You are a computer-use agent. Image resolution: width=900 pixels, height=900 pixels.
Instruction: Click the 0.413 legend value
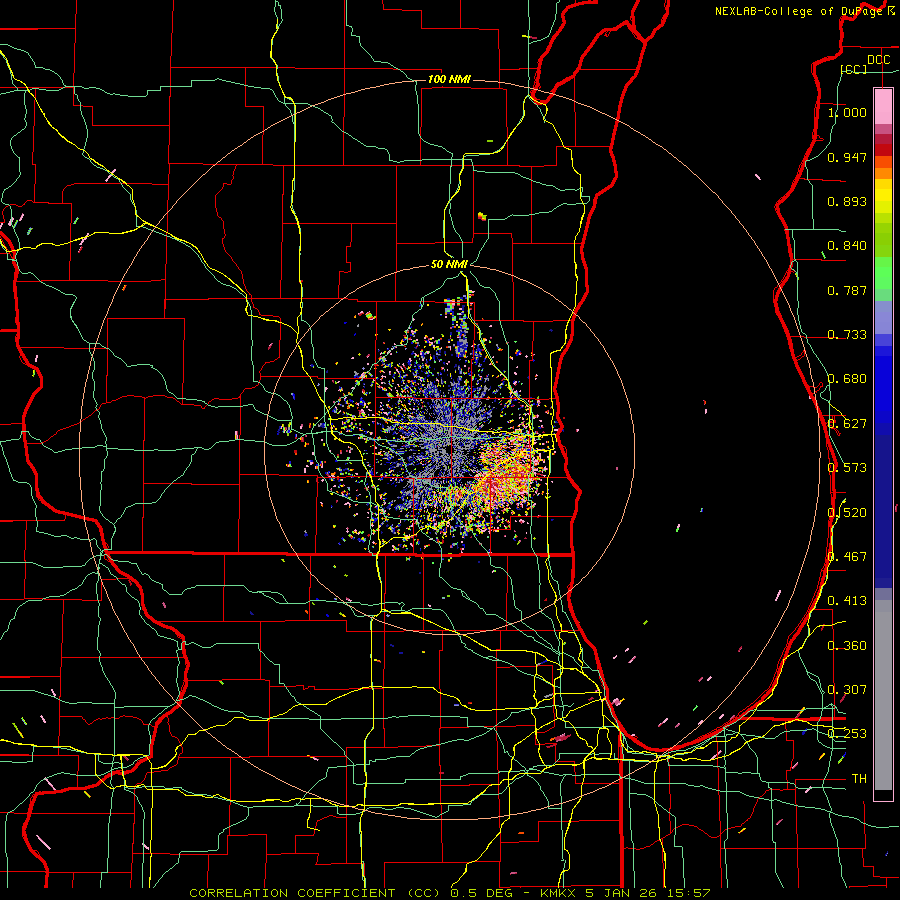(x=847, y=601)
